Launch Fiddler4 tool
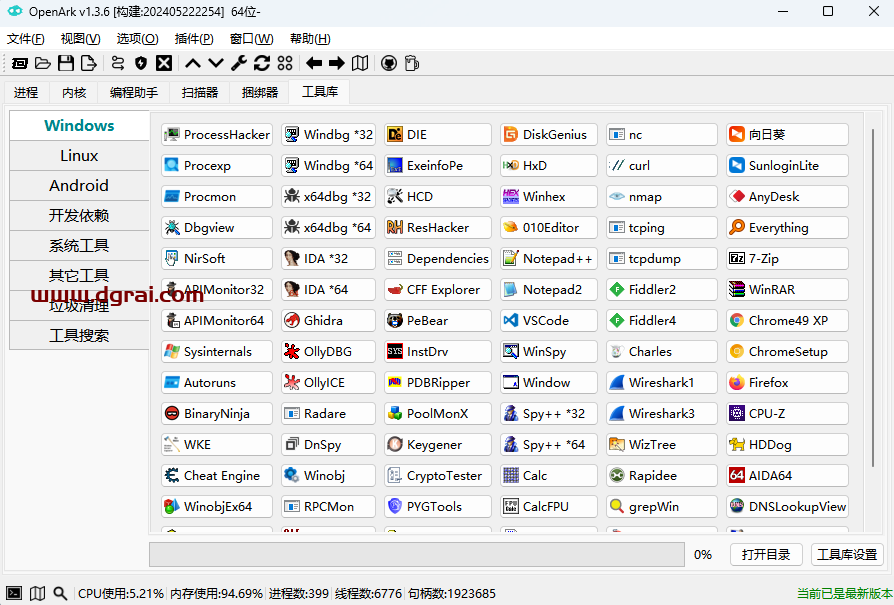This screenshot has height=605, width=894. tap(662, 320)
